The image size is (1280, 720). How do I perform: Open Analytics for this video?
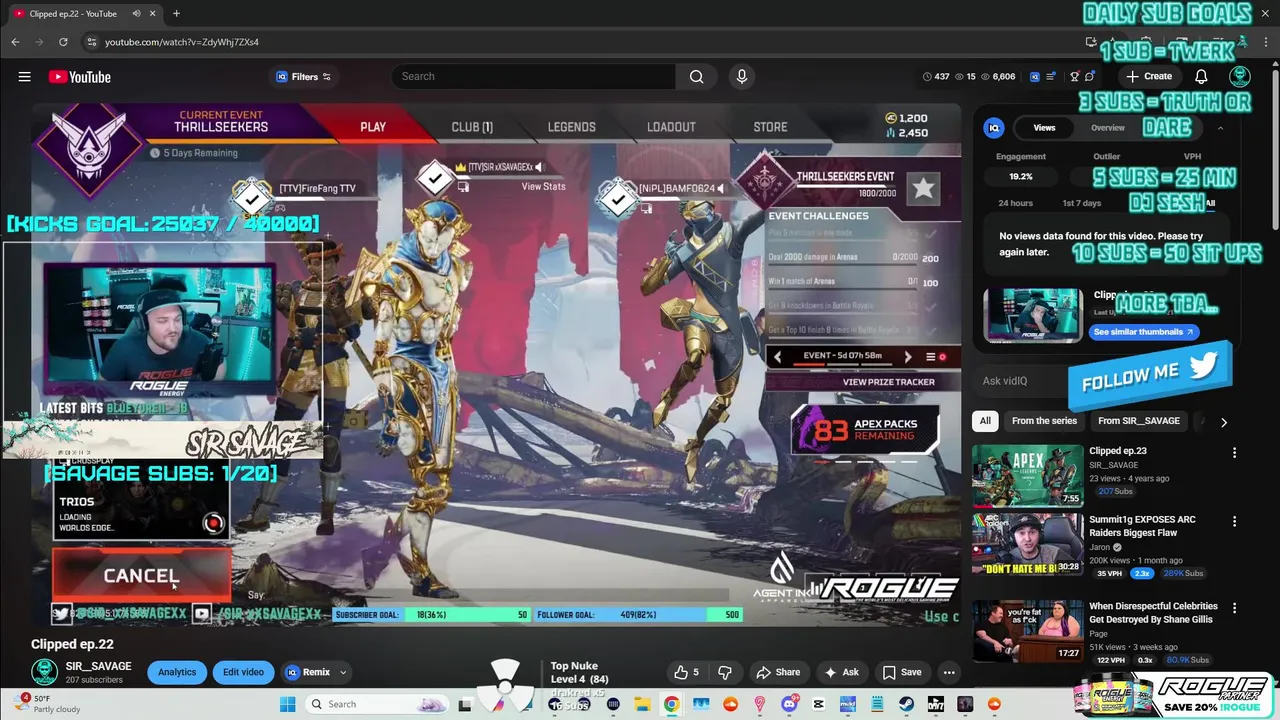pos(177,672)
